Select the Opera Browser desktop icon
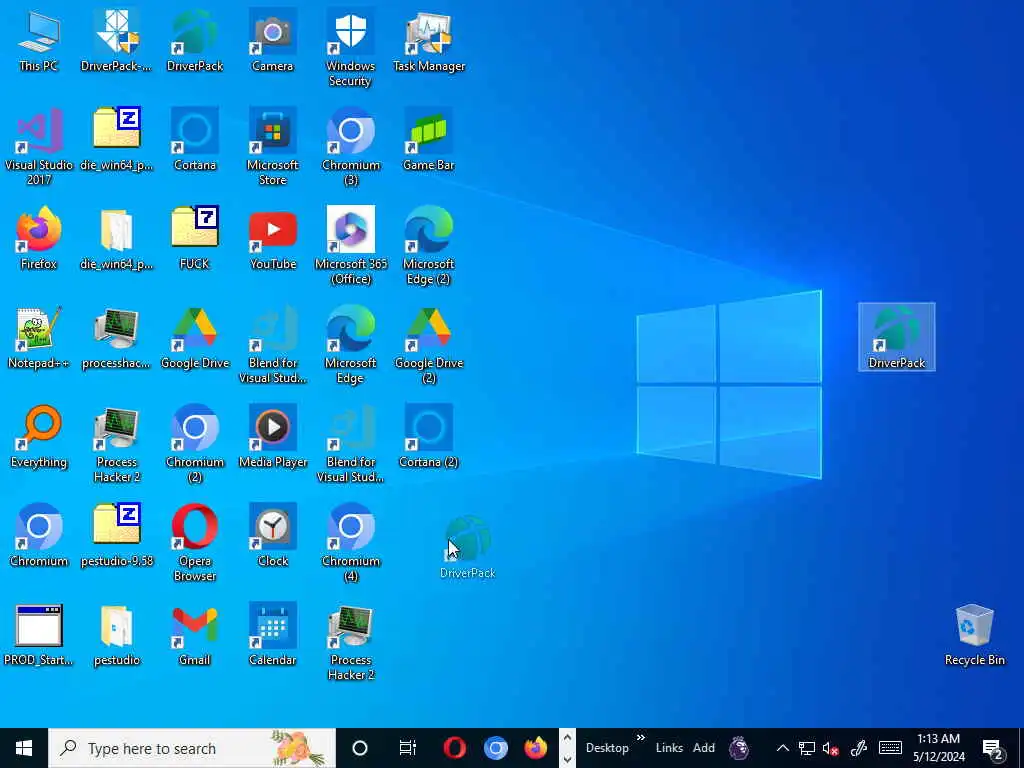Screen dimensions: 1024x768 coord(195,543)
